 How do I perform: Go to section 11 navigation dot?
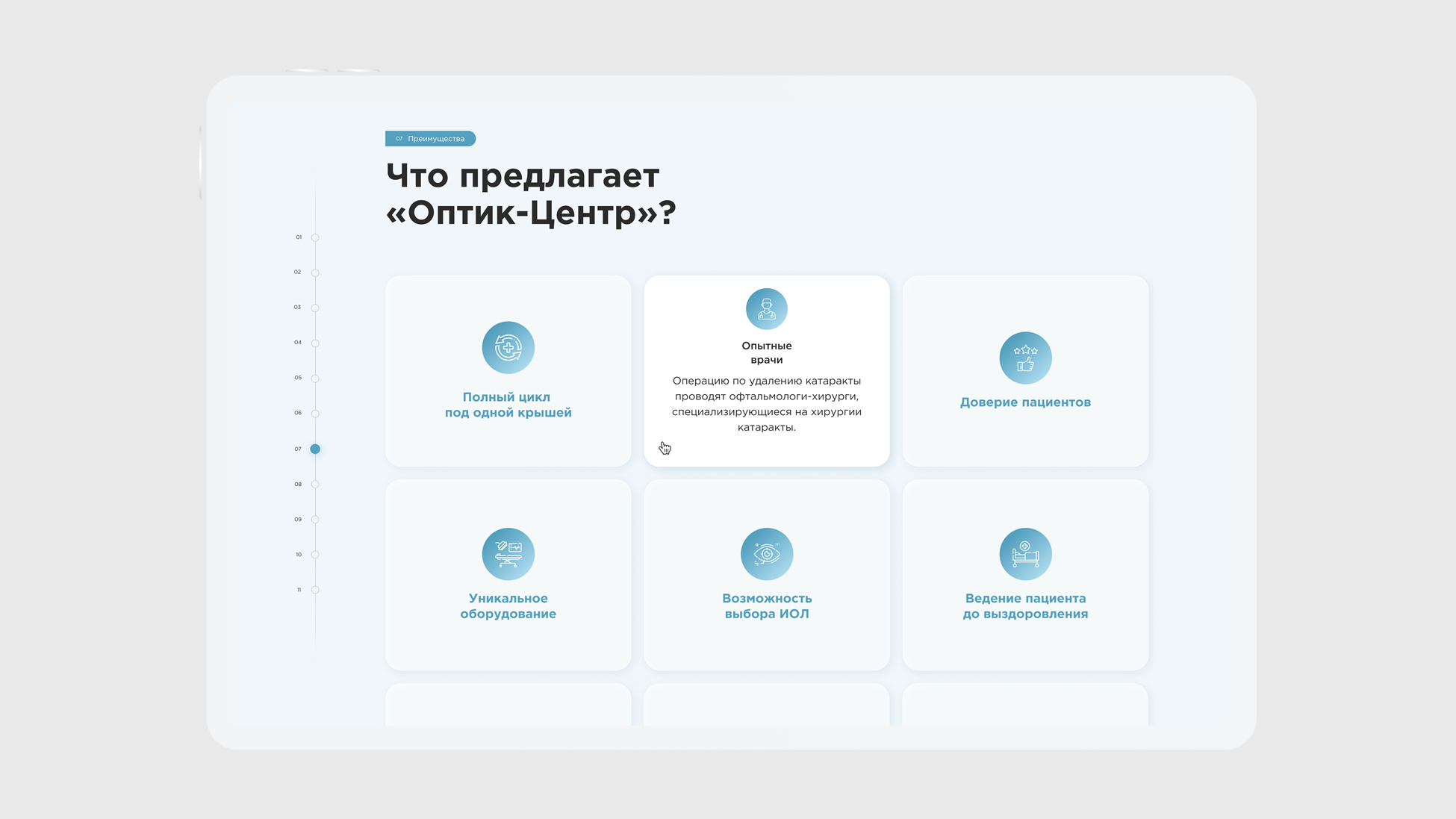[x=315, y=590]
